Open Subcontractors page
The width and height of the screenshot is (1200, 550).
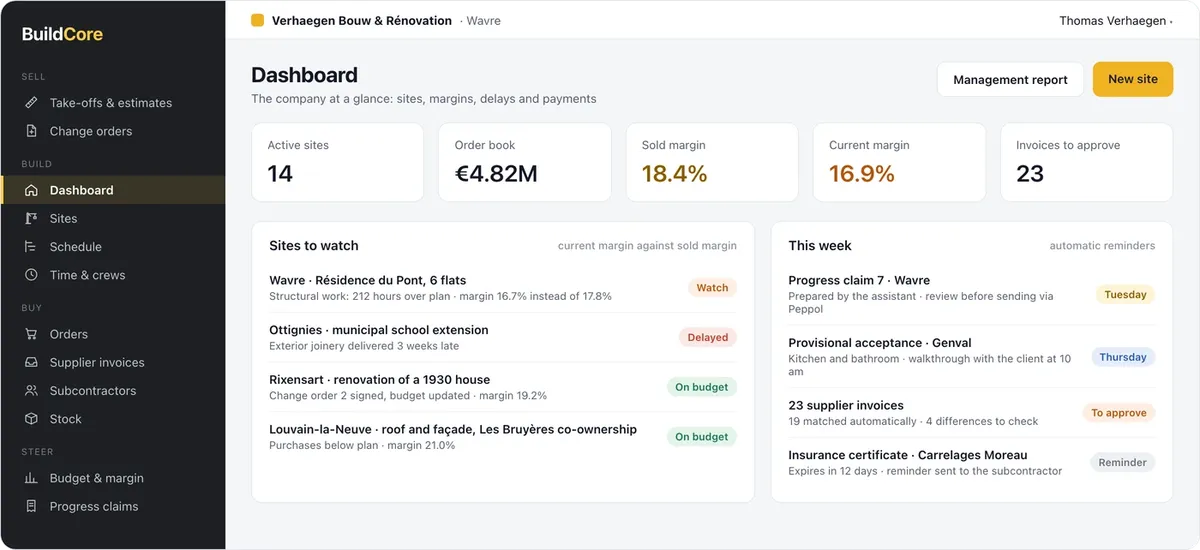click(x=113, y=391)
